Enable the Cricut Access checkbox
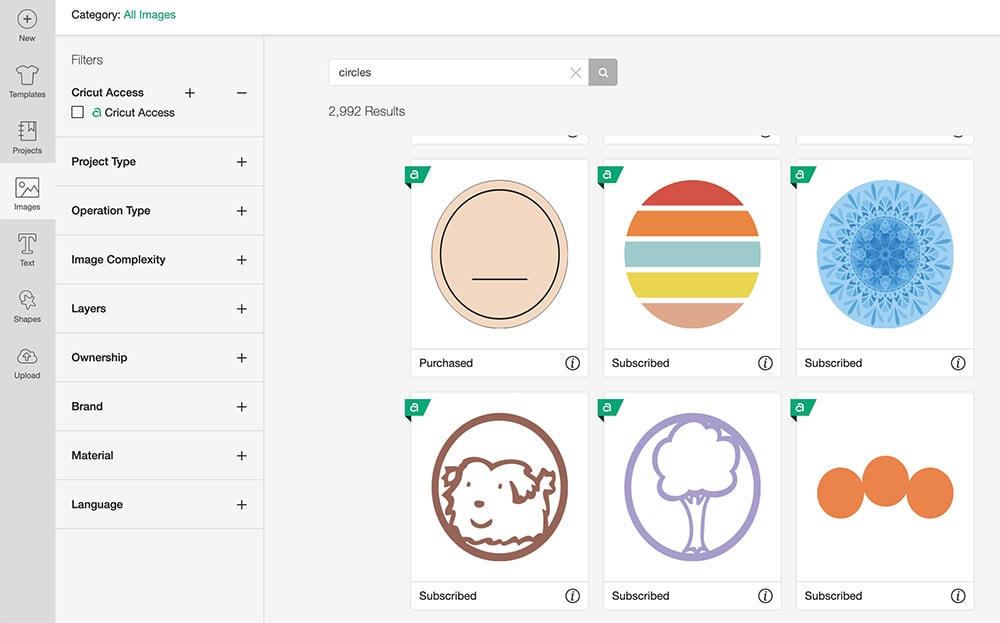Viewport: 1000px width, 623px height. [x=77, y=112]
